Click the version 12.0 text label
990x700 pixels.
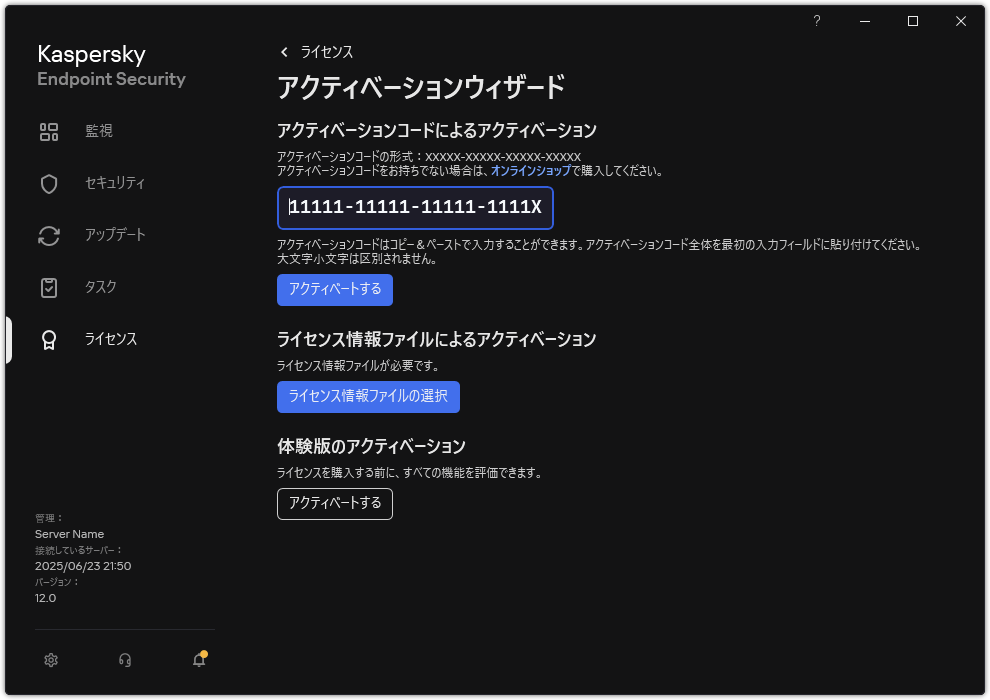[x=44, y=598]
